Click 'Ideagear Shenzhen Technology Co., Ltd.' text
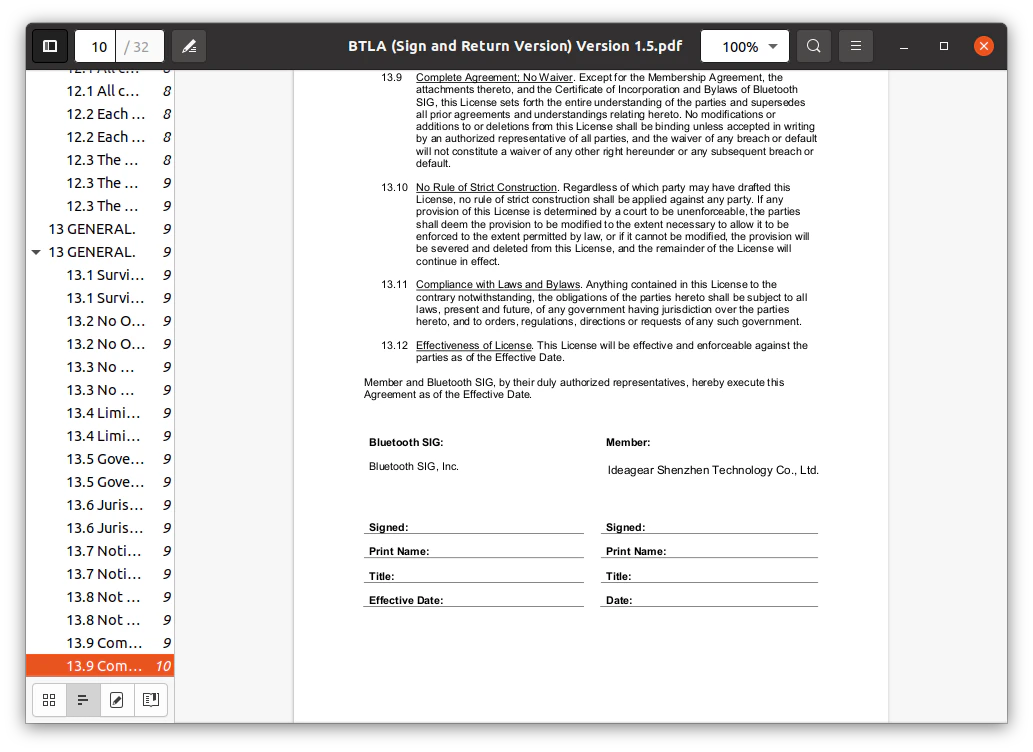Image resolution: width=1033 pixels, height=752 pixels. click(x=713, y=470)
